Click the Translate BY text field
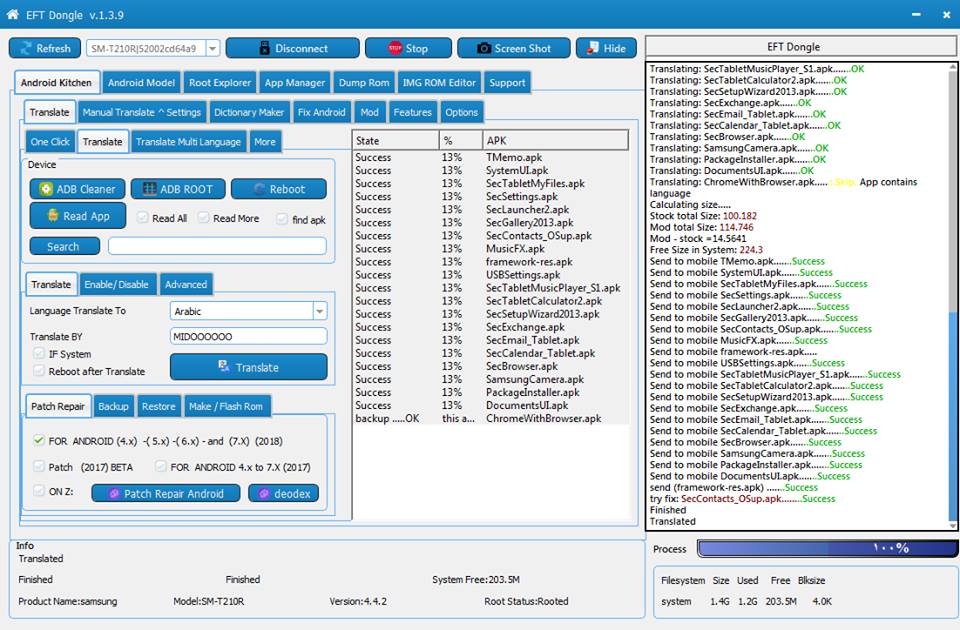960x630 pixels. pyautogui.click(x=249, y=336)
